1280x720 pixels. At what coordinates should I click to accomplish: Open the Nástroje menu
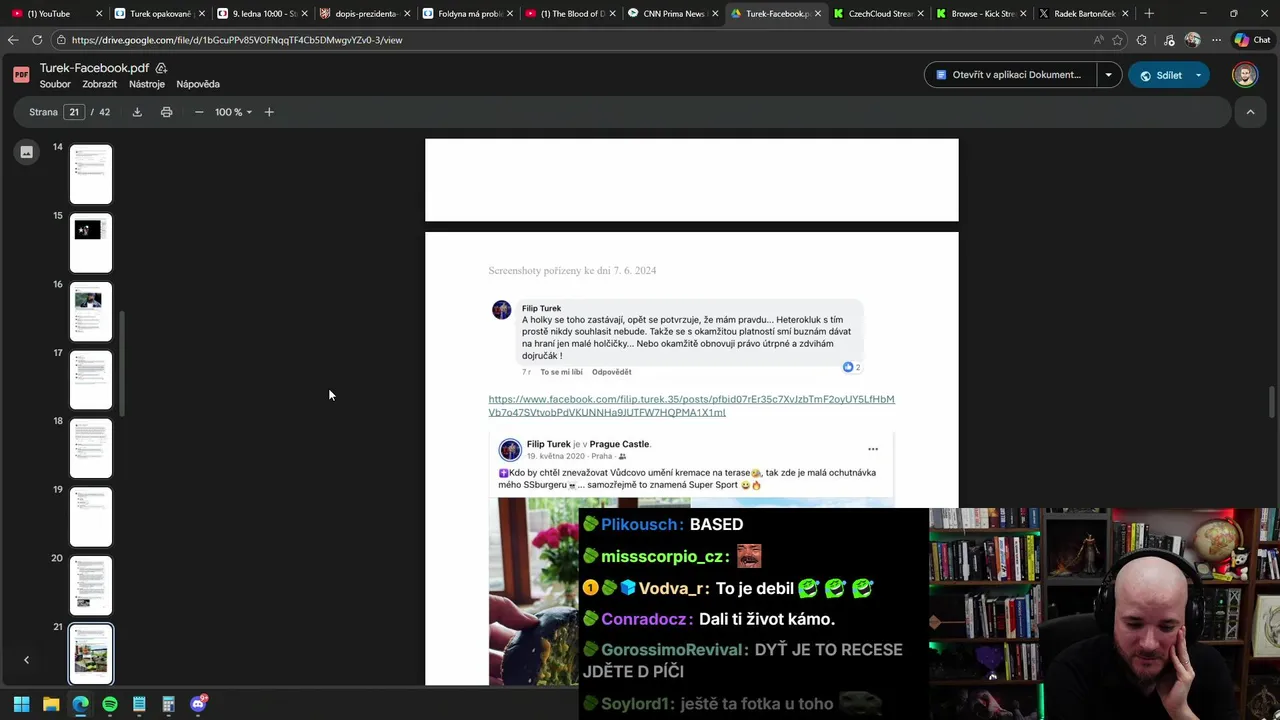point(147,84)
